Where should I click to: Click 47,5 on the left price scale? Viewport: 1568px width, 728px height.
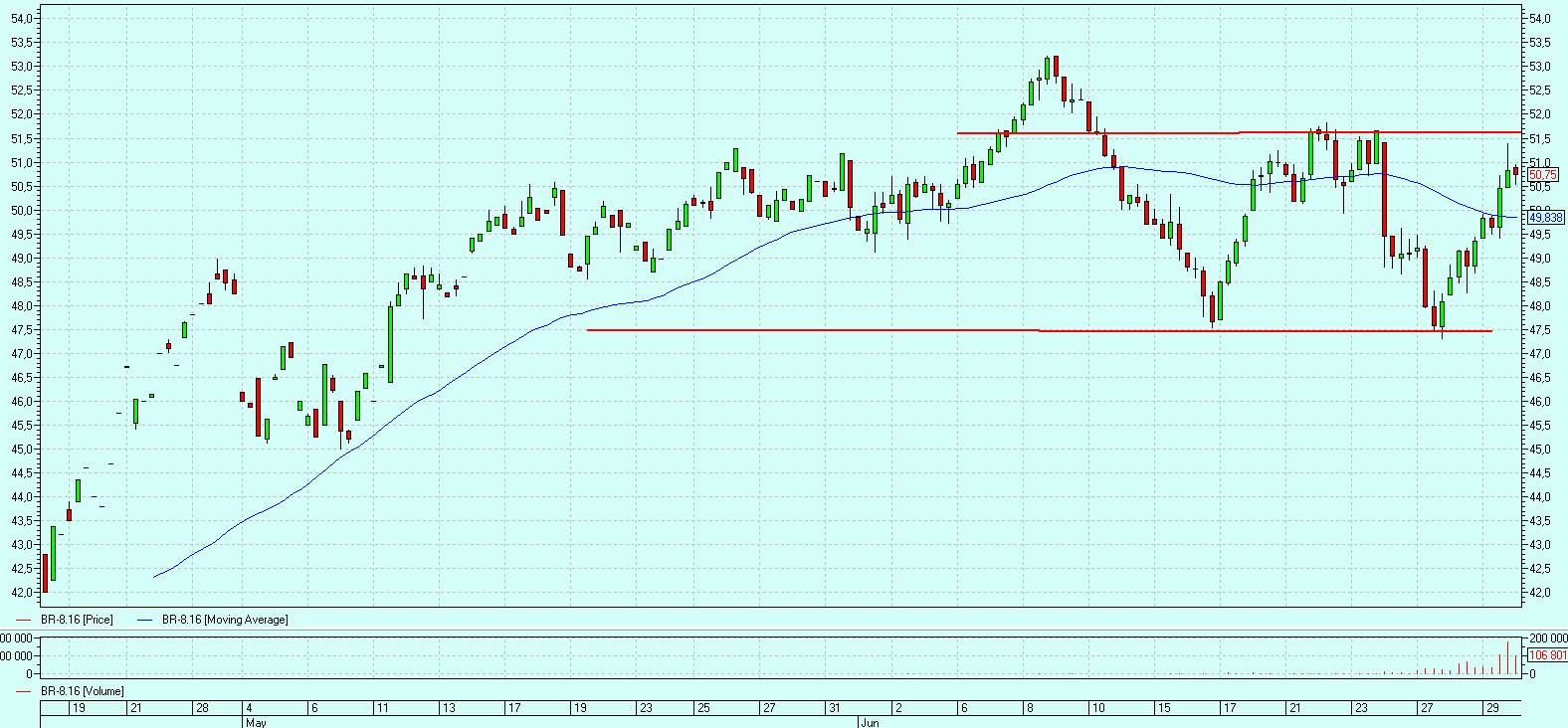[x=22, y=329]
